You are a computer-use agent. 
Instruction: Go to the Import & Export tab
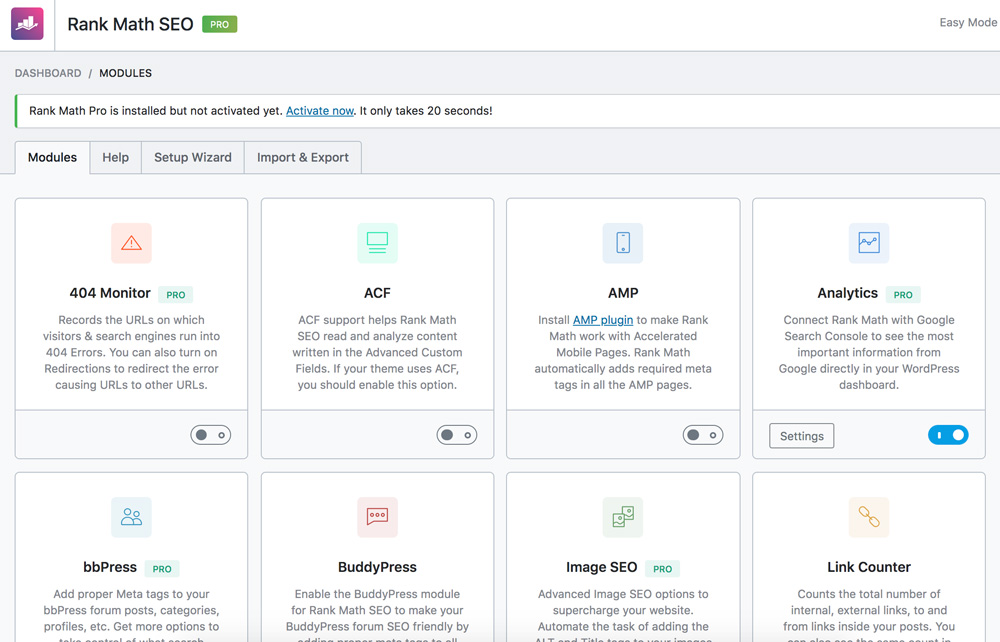point(303,157)
